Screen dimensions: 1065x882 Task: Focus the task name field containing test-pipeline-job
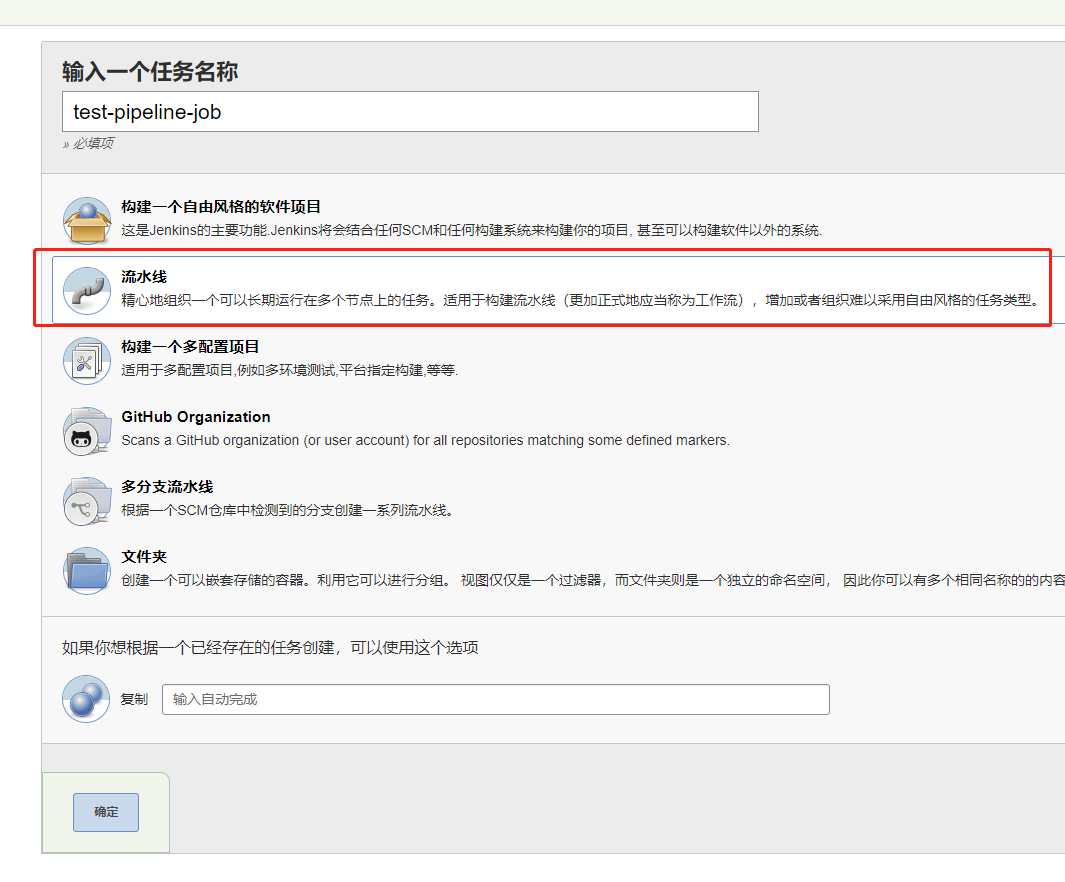[x=410, y=112]
